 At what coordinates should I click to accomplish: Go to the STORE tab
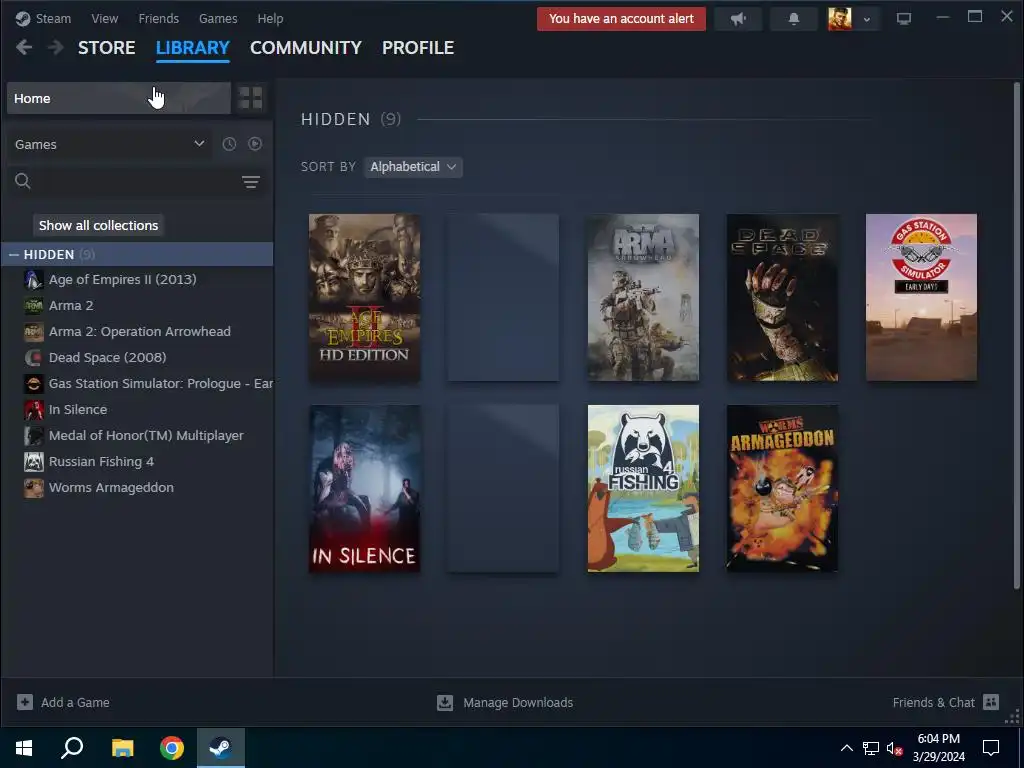pos(106,48)
